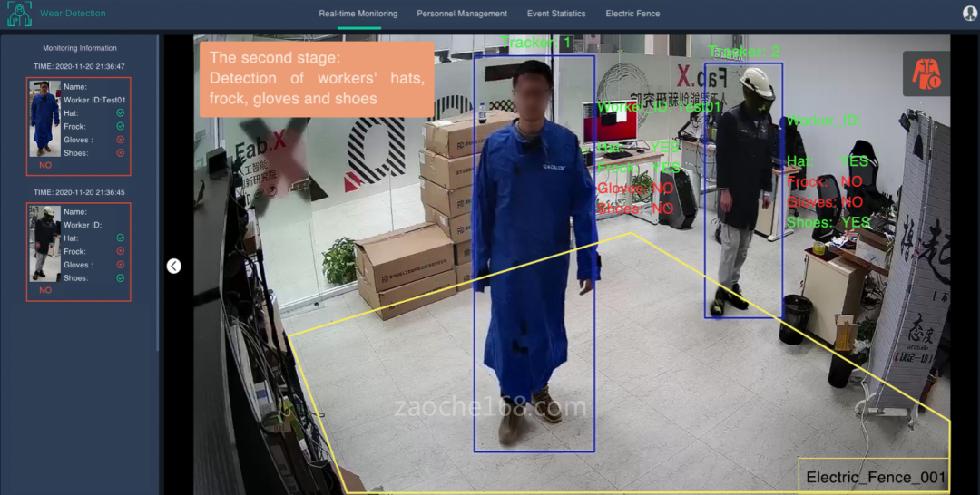
Task: Click the Gloves status icon in first record
Action: point(120,140)
